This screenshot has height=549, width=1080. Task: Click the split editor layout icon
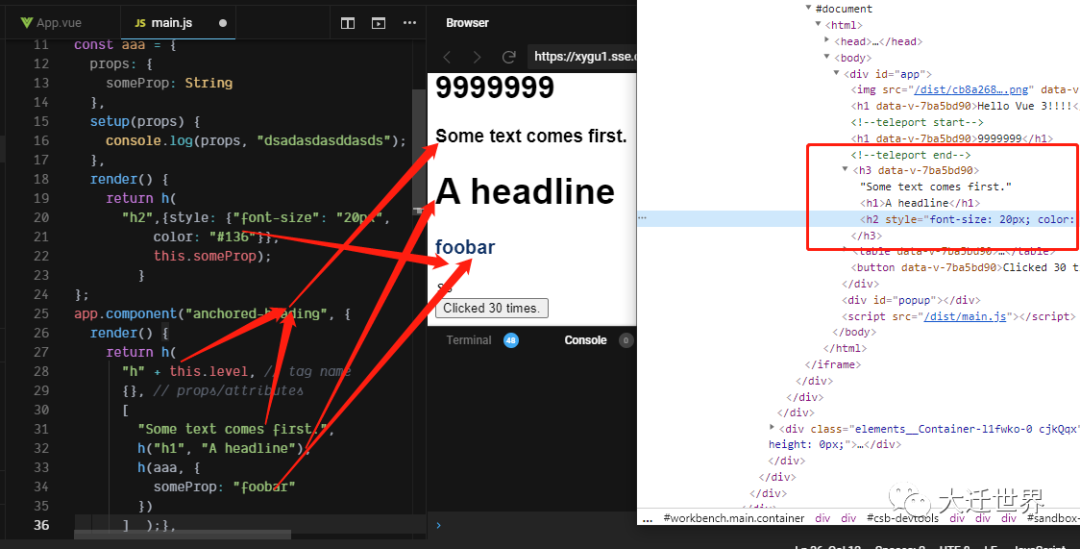pos(348,23)
